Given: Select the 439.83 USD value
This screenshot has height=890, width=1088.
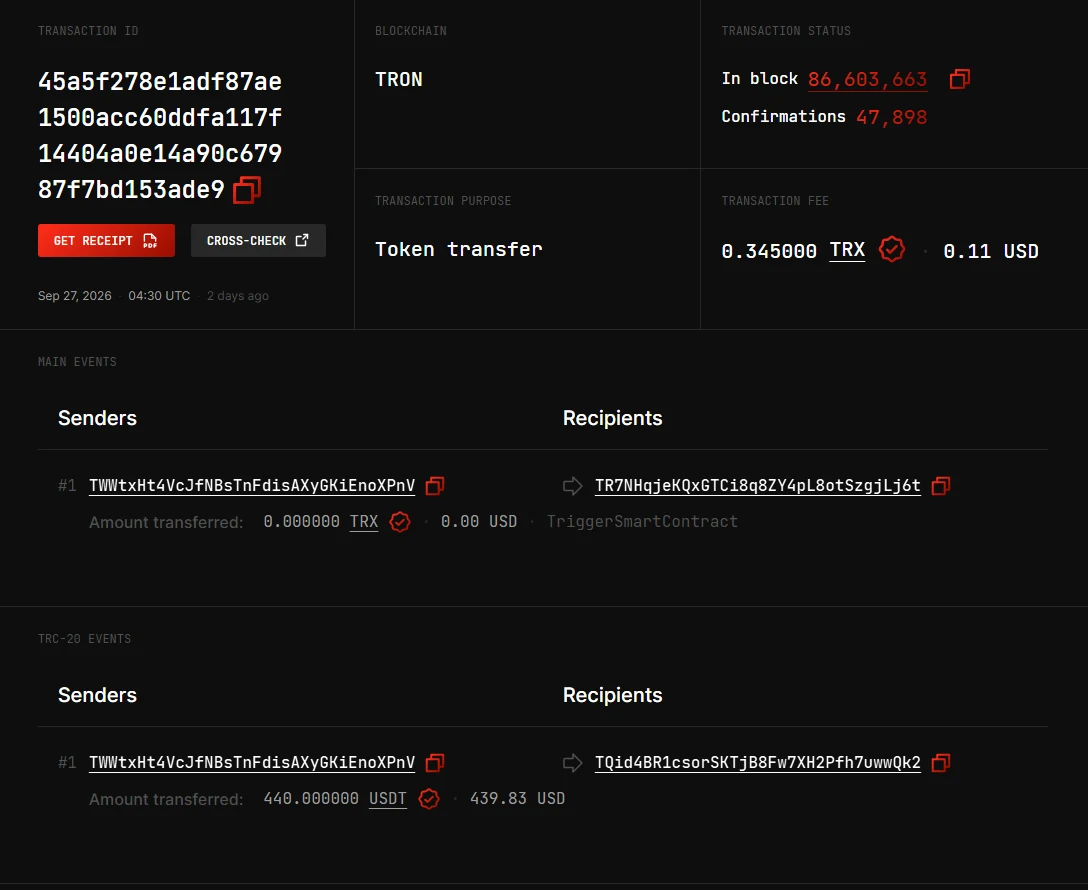Looking at the screenshot, I should [x=518, y=798].
